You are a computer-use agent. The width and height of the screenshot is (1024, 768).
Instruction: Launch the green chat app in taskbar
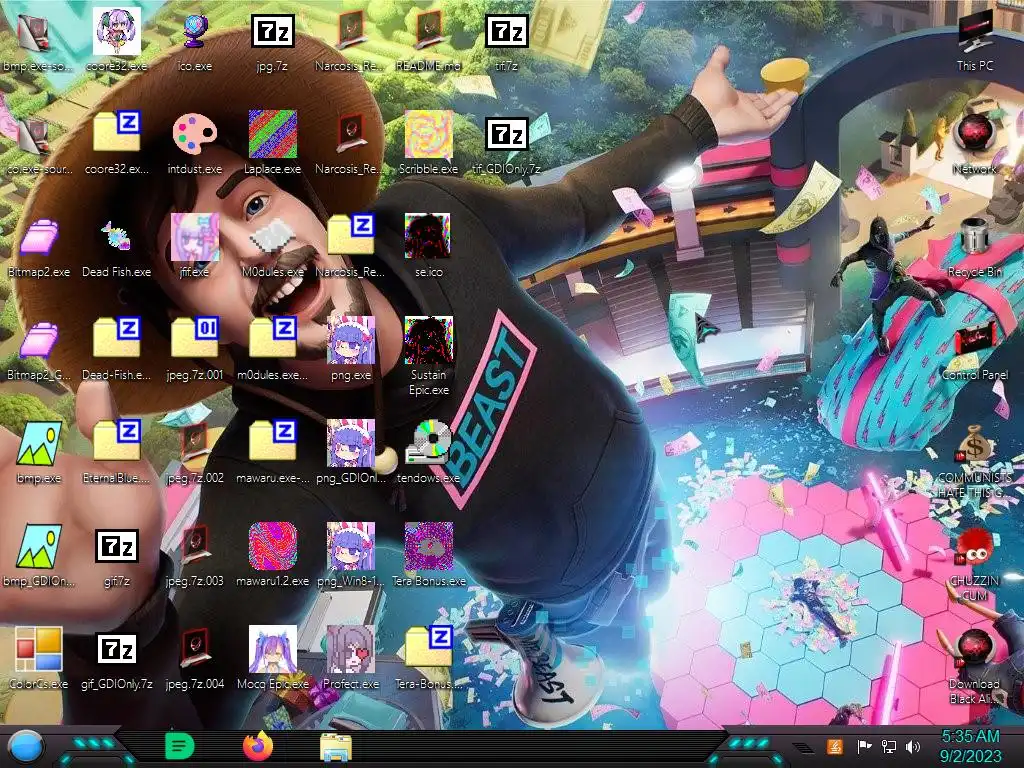[x=180, y=746]
